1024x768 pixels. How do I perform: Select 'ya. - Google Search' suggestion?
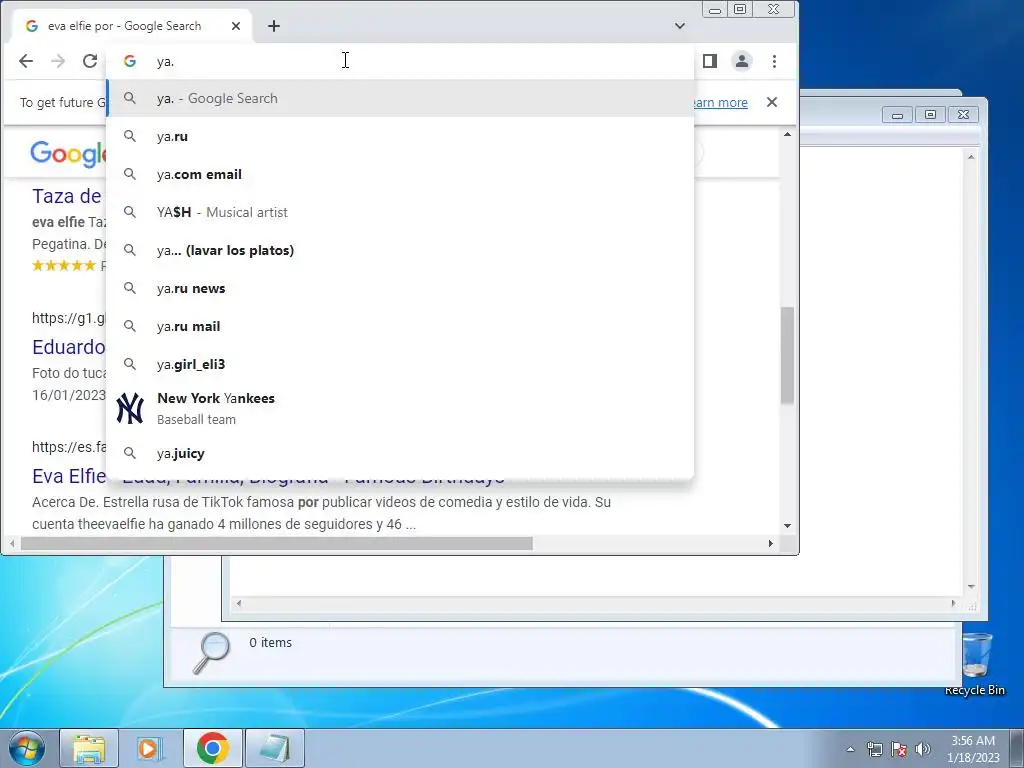(400, 99)
